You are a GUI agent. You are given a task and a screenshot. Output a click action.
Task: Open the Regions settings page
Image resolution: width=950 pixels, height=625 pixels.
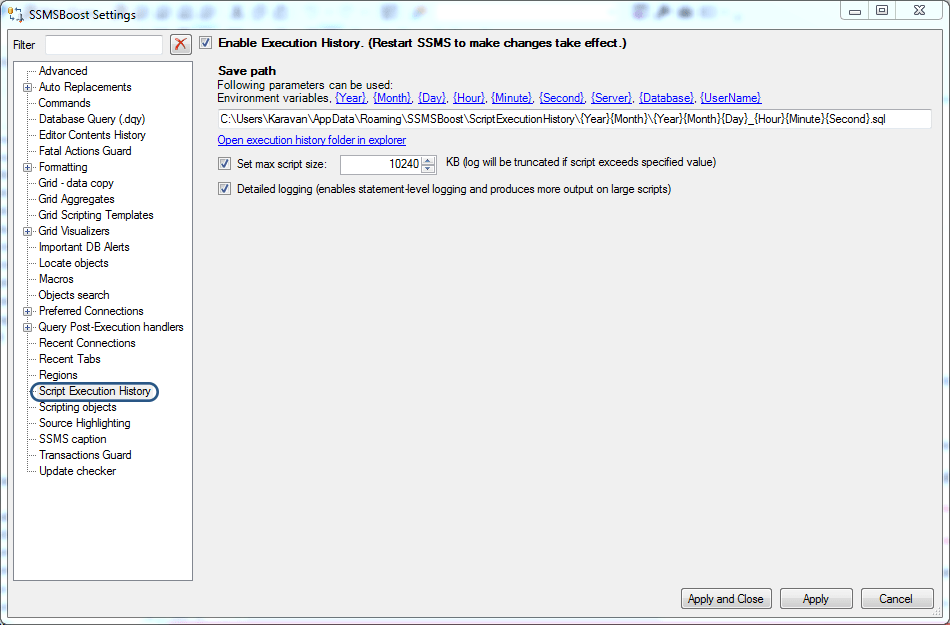click(58, 375)
